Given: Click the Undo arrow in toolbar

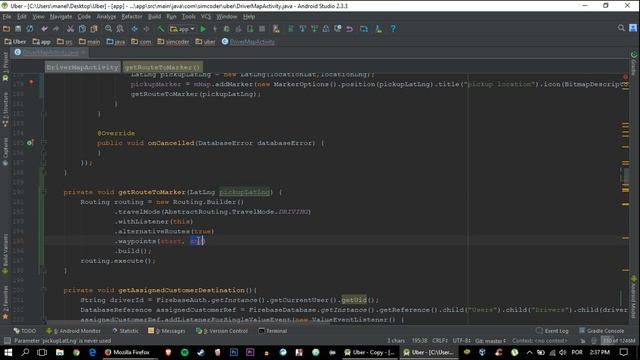Looking at the screenshot, I should [44, 29].
